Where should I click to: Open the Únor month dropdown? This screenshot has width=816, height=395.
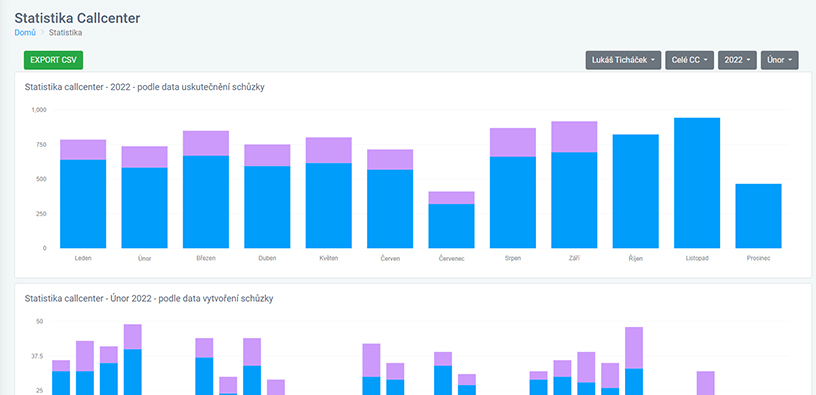coord(780,60)
